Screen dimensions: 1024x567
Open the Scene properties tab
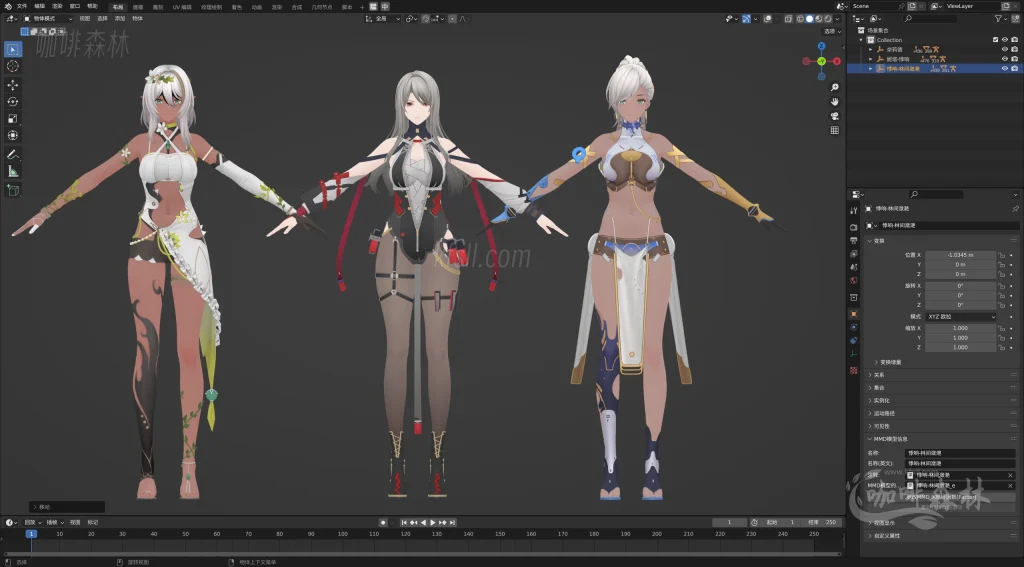pos(854,267)
